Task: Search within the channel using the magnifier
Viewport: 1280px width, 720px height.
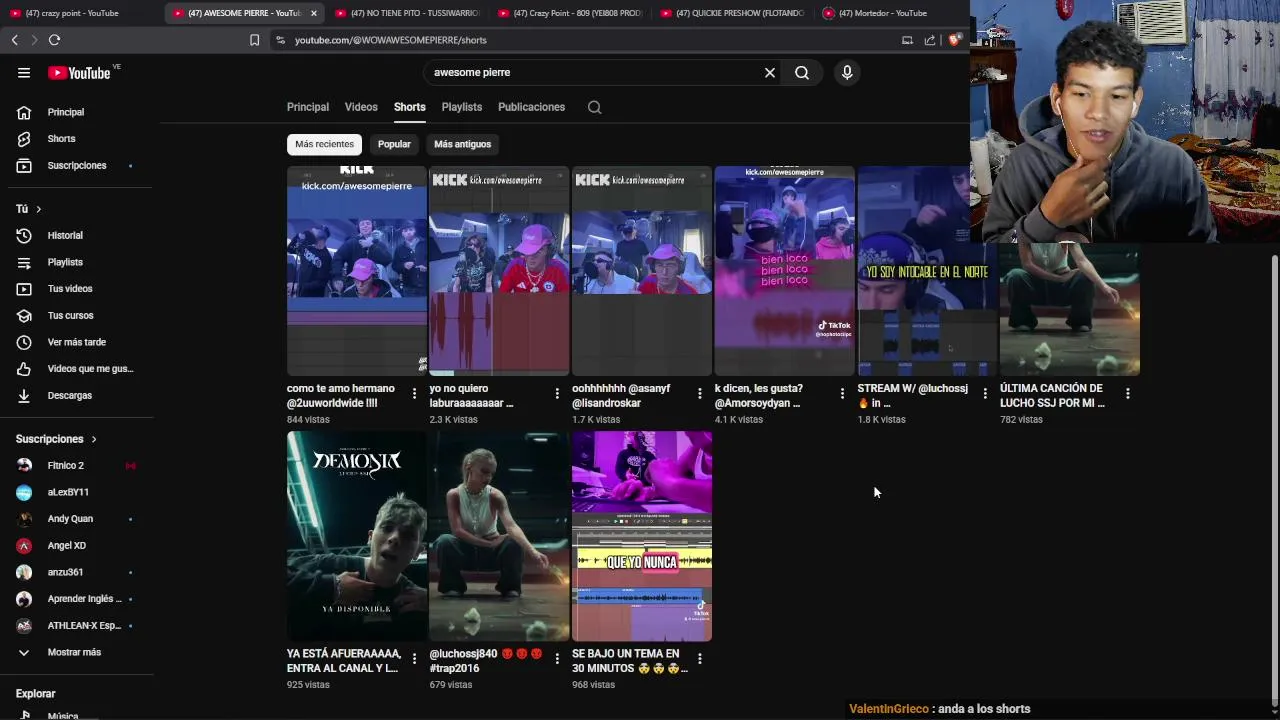Action: click(595, 107)
